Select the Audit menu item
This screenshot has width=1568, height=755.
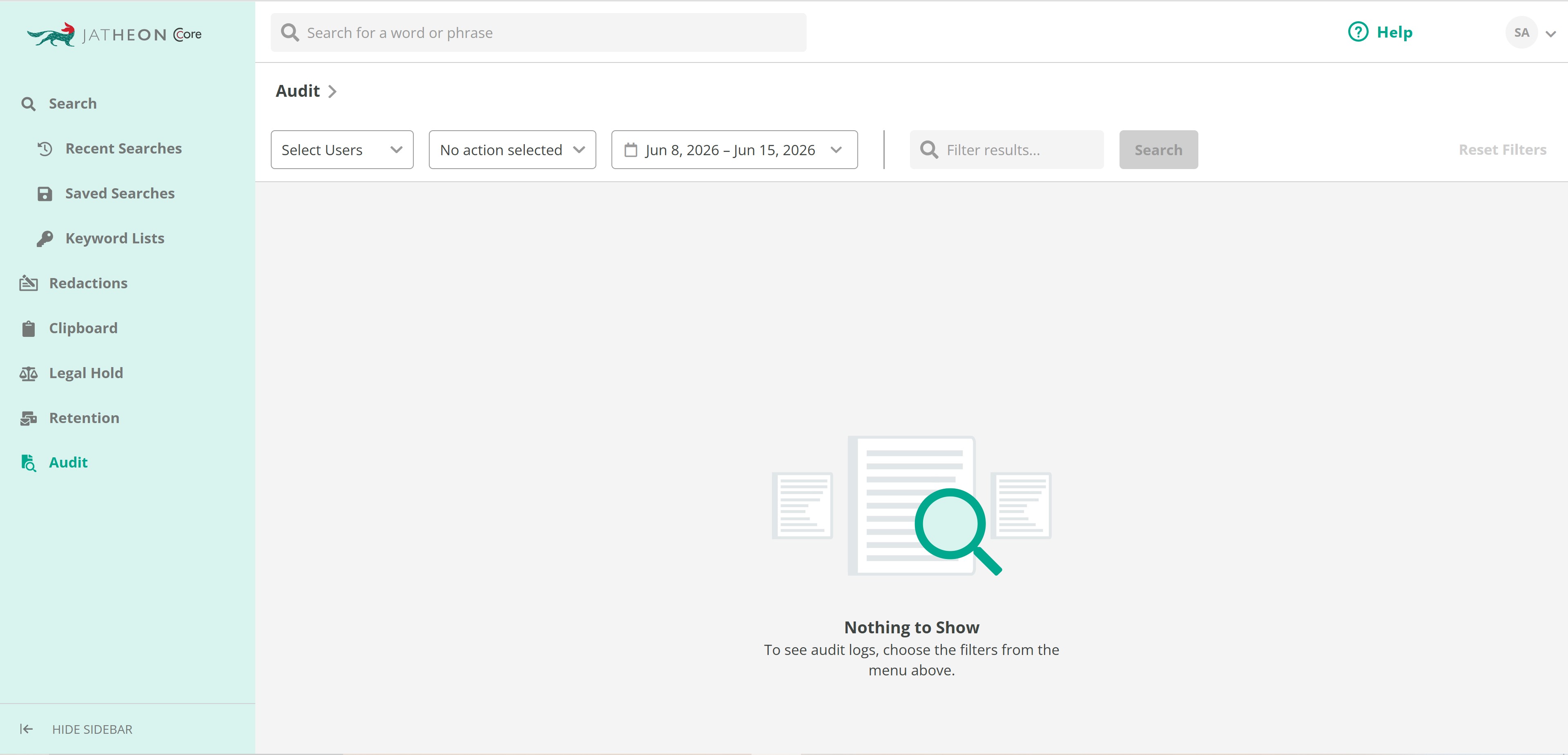coord(68,462)
